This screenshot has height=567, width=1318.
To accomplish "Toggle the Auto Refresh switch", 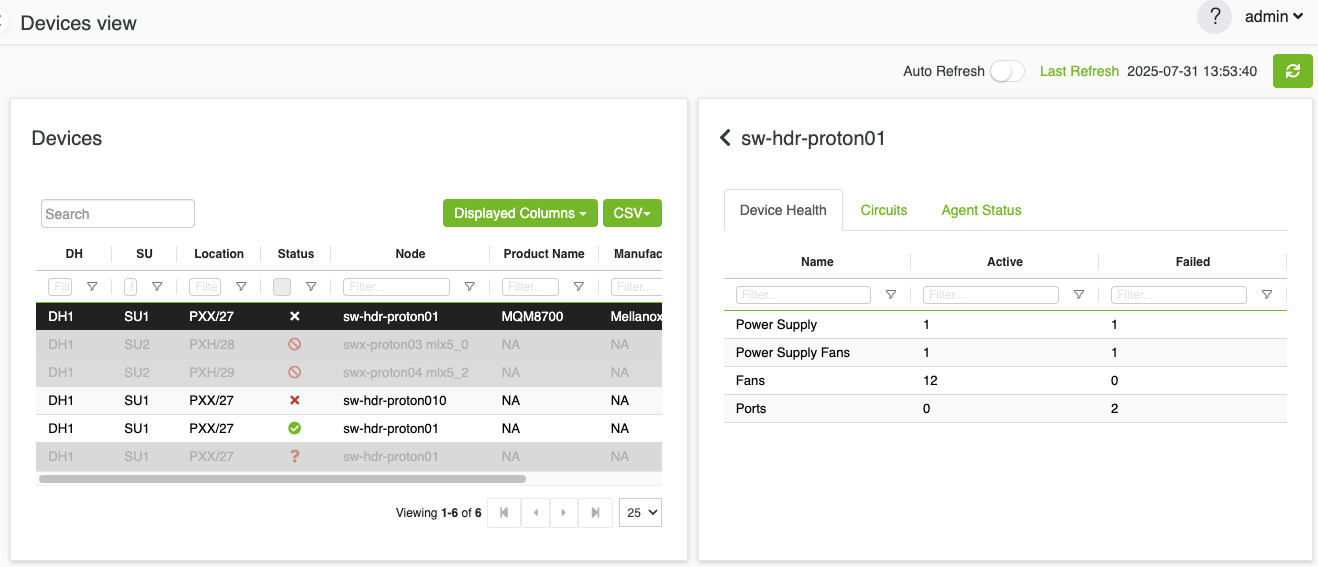I will (x=1006, y=71).
